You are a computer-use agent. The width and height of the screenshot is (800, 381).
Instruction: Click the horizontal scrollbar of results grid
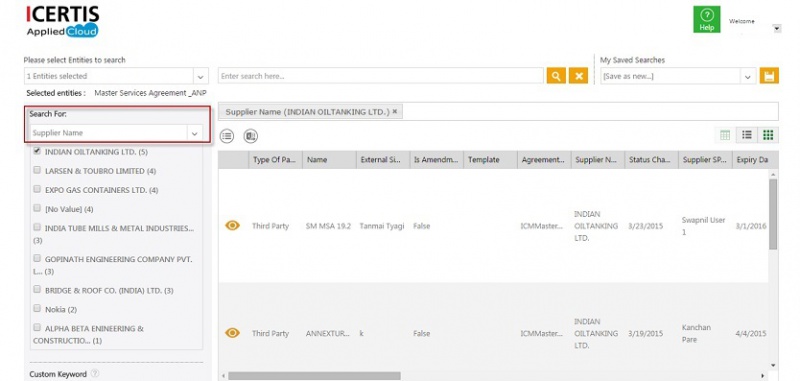click(x=314, y=376)
